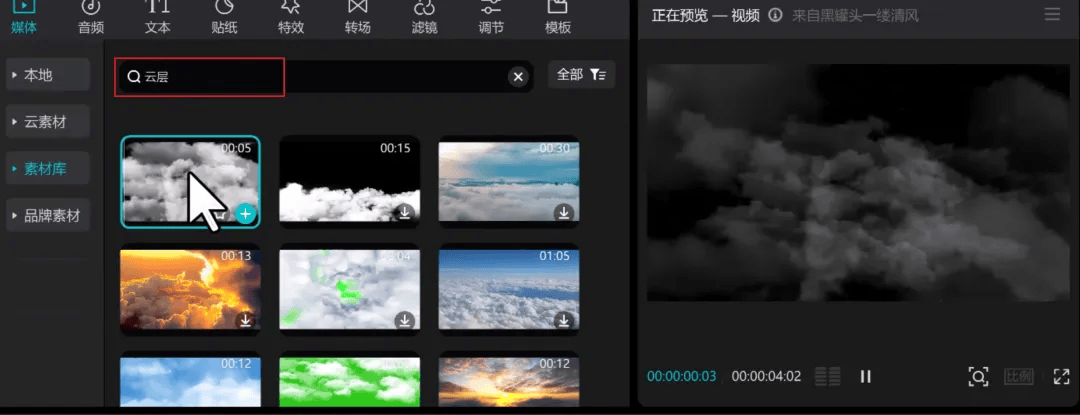Screen dimensions: 1080x415
Task: Switch to the 特效 effects tab
Action: point(291,18)
